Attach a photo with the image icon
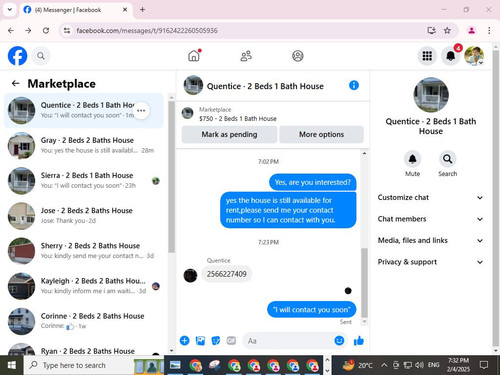 coord(200,341)
